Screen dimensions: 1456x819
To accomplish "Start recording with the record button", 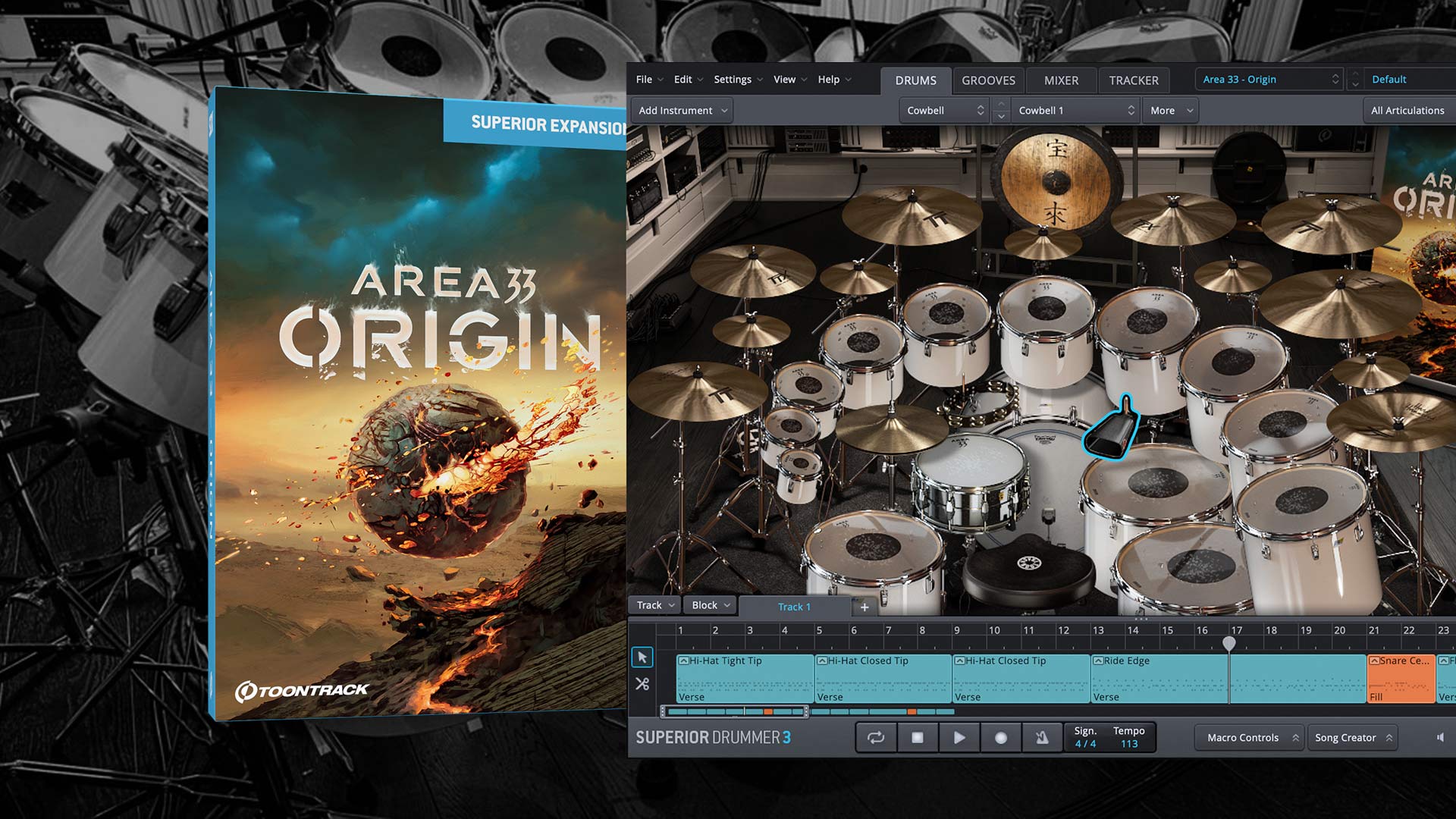I will click(x=1000, y=737).
